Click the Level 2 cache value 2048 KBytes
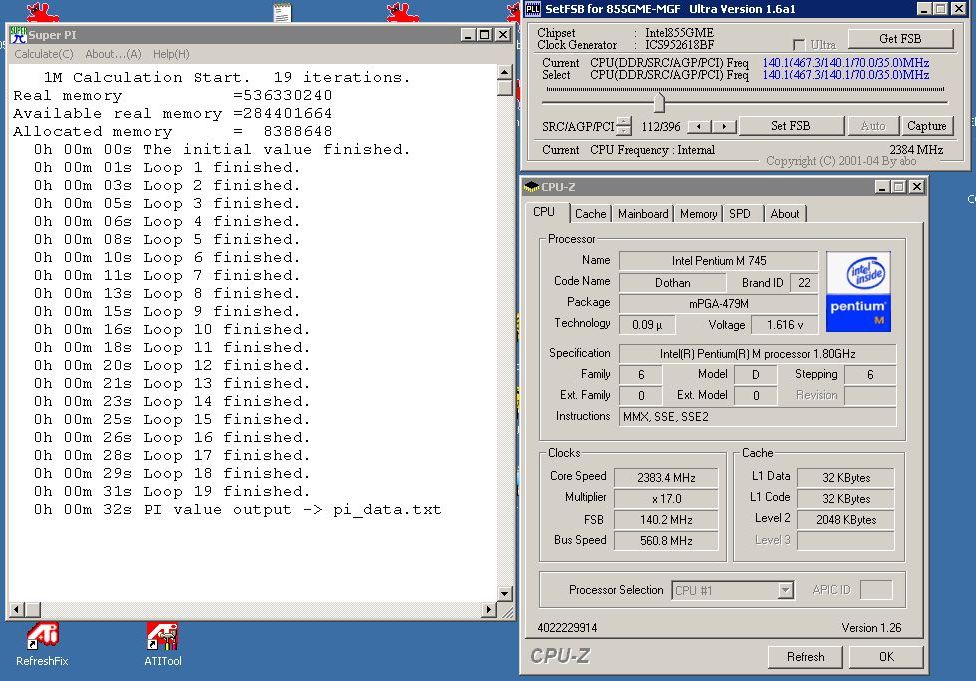Viewport: 976px width, 681px height. 845,520
